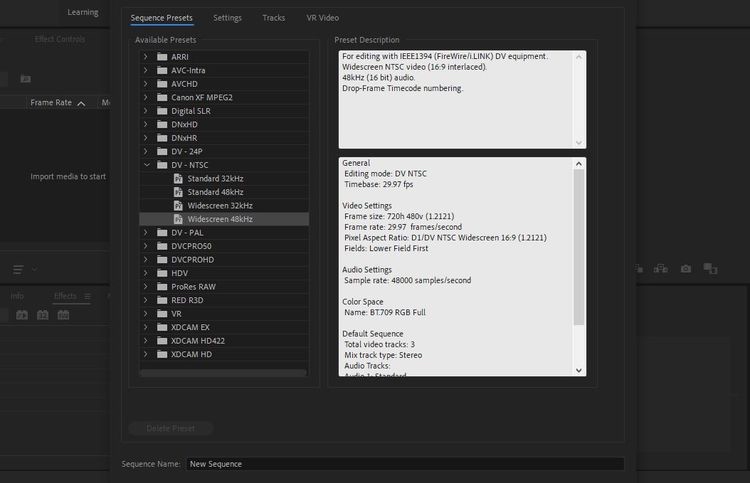
Task: Click the Standard 32kHz preset file icon
Action: point(179,178)
